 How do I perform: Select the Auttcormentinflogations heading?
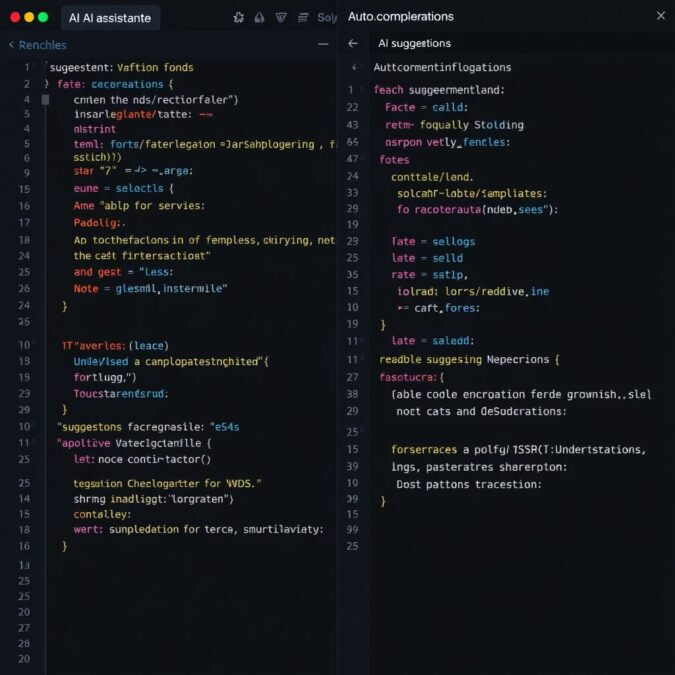[442, 67]
